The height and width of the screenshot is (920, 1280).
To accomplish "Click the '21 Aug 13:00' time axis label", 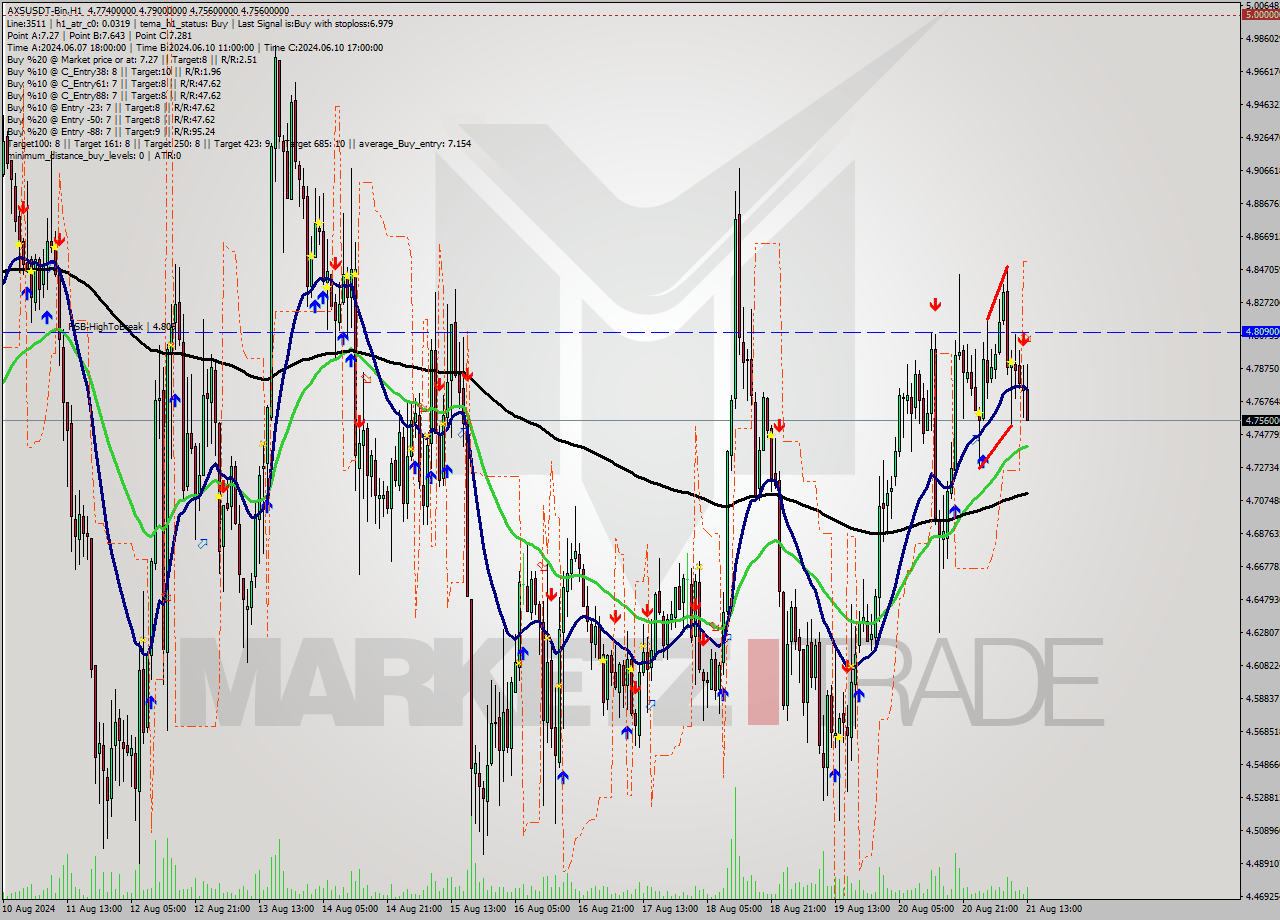I will pyautogui.click(x=1054, y=909).
